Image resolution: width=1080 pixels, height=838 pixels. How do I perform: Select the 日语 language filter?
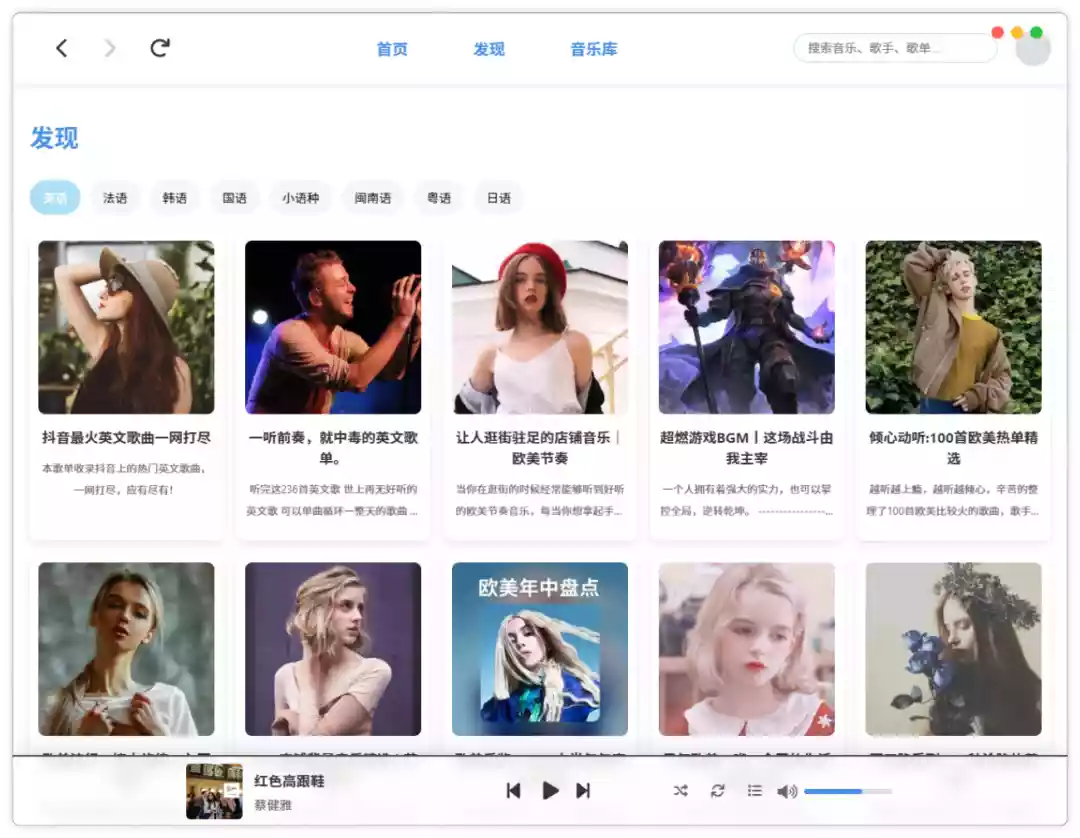click(498, 197)
